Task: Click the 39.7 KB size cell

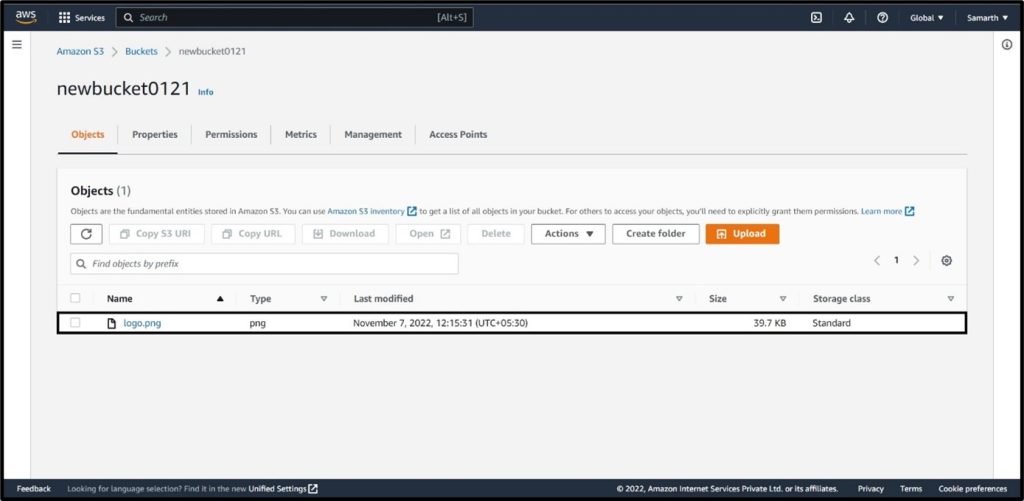Action: click(769, 323)
